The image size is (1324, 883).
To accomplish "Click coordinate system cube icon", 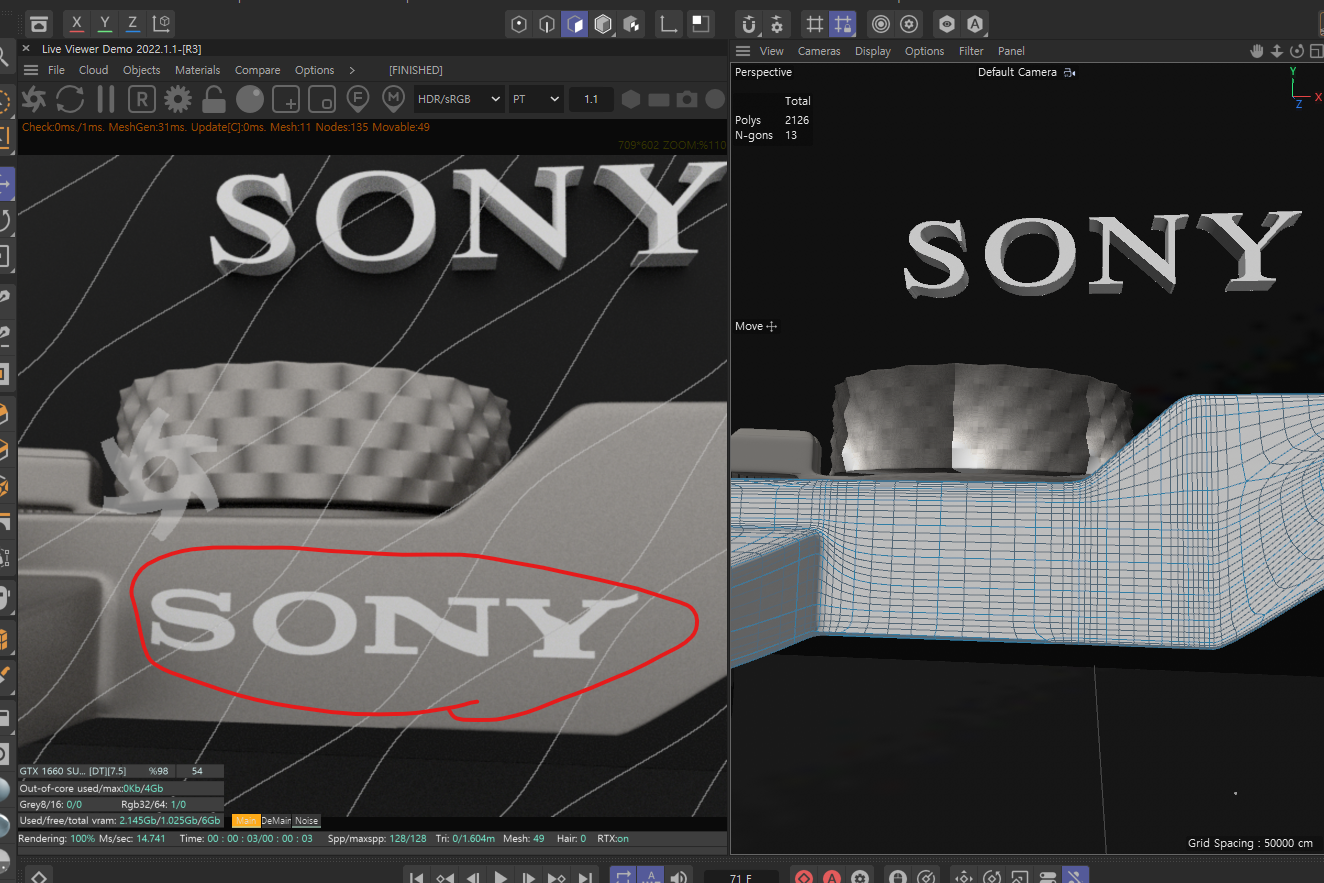I will click(x=162, y=23).
